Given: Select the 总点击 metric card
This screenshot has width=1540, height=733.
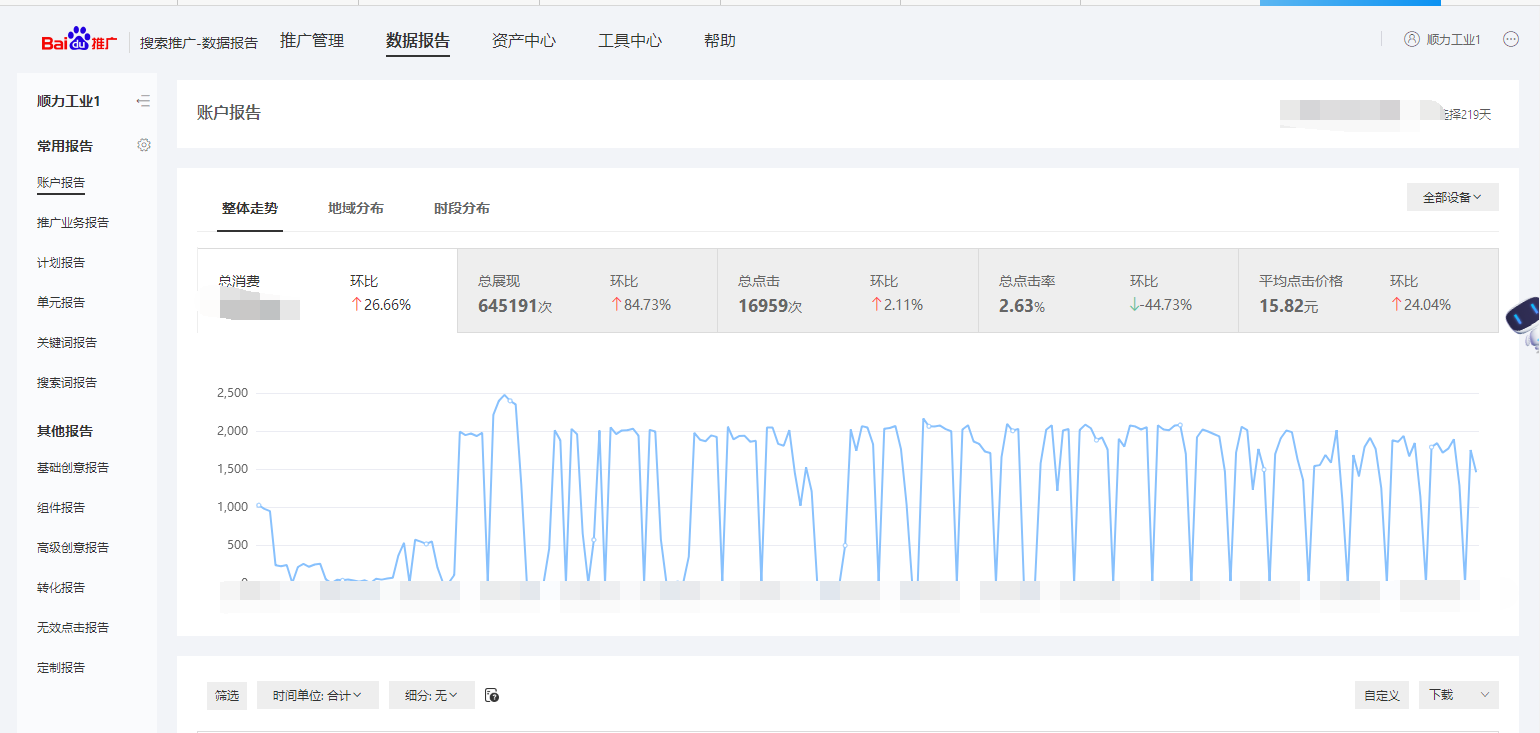Looking at the screenshot, I should pos(847,291).
